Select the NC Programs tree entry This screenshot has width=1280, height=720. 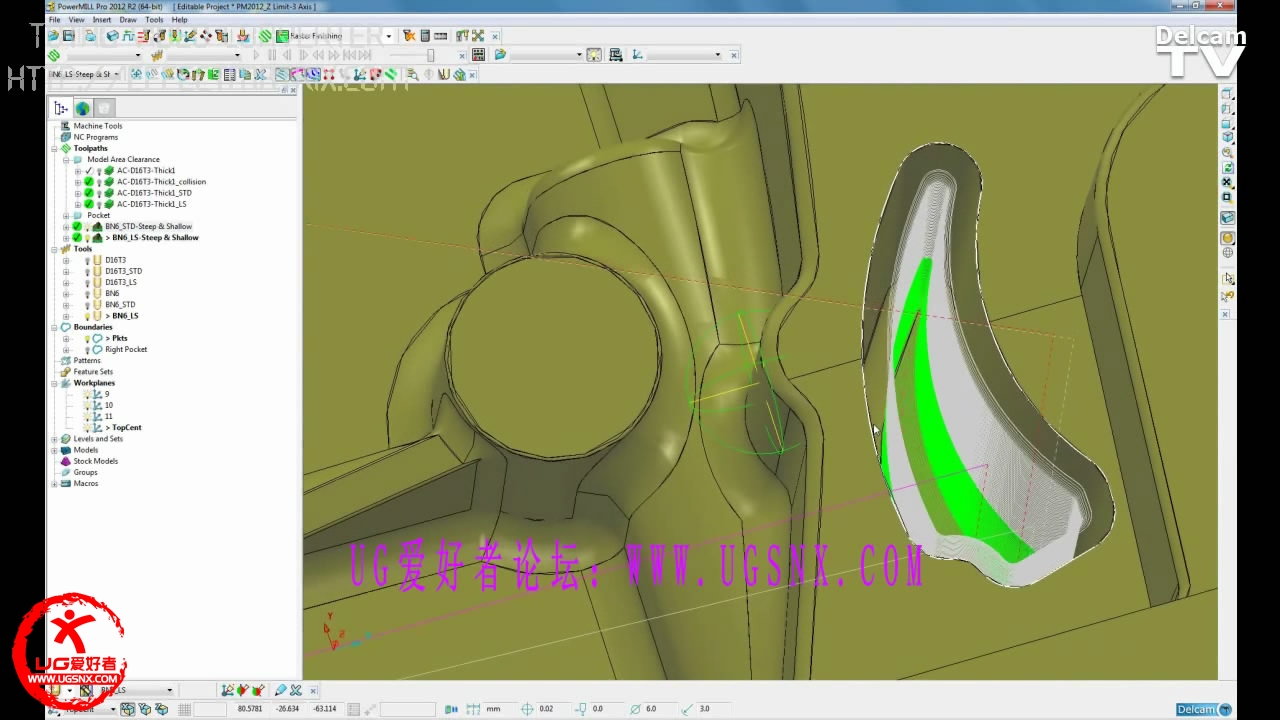click(95, 137)
